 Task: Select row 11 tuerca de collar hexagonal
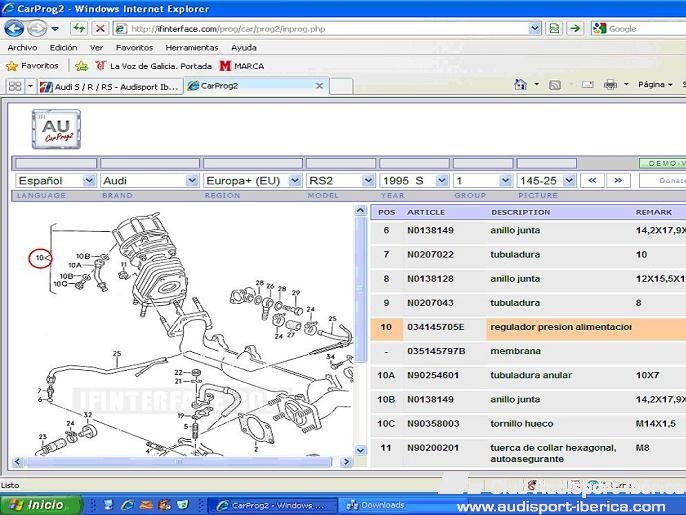[528, 453]
